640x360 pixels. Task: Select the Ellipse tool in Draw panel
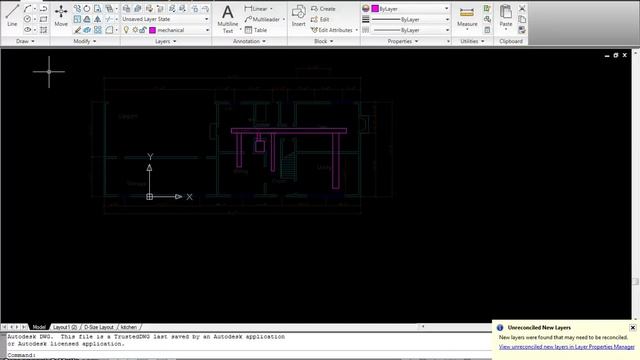pyautogui.click(x=27, y=30)
